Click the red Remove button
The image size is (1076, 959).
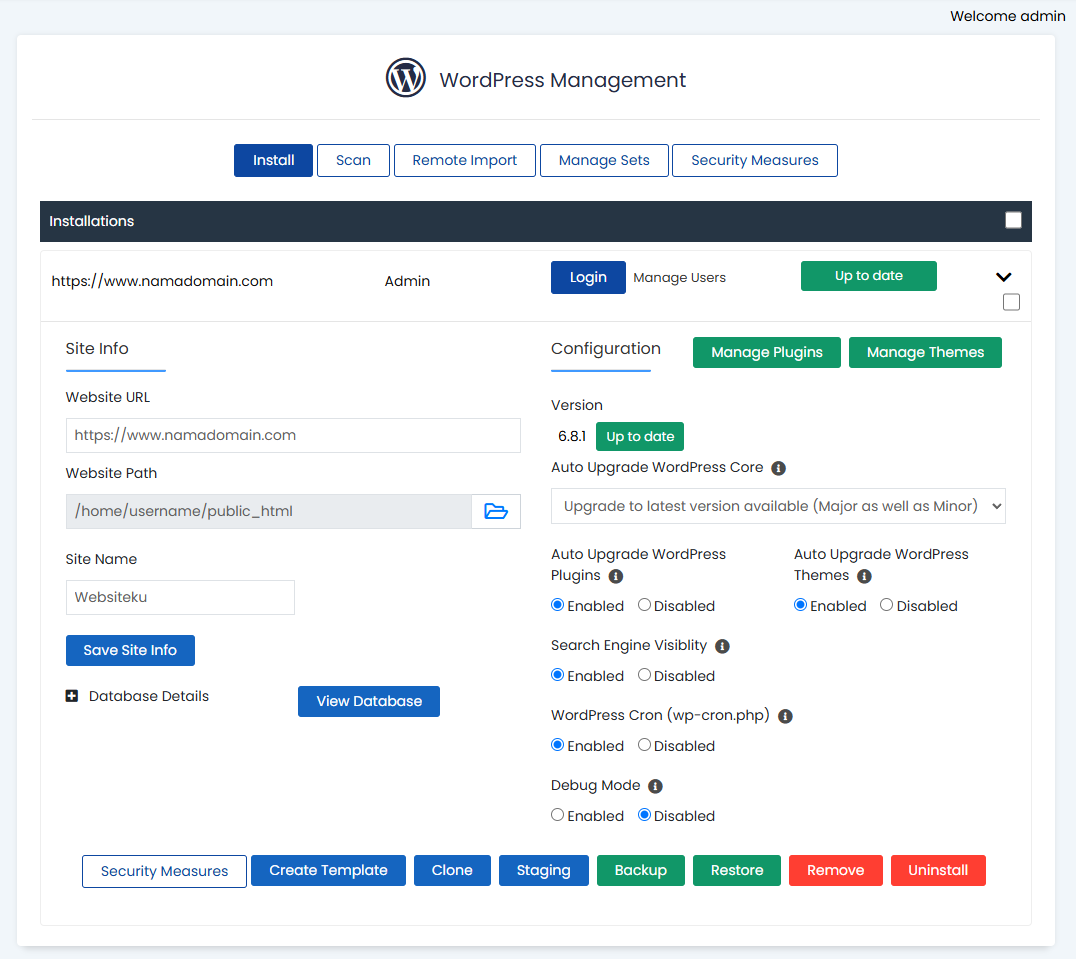click(836, 871)
